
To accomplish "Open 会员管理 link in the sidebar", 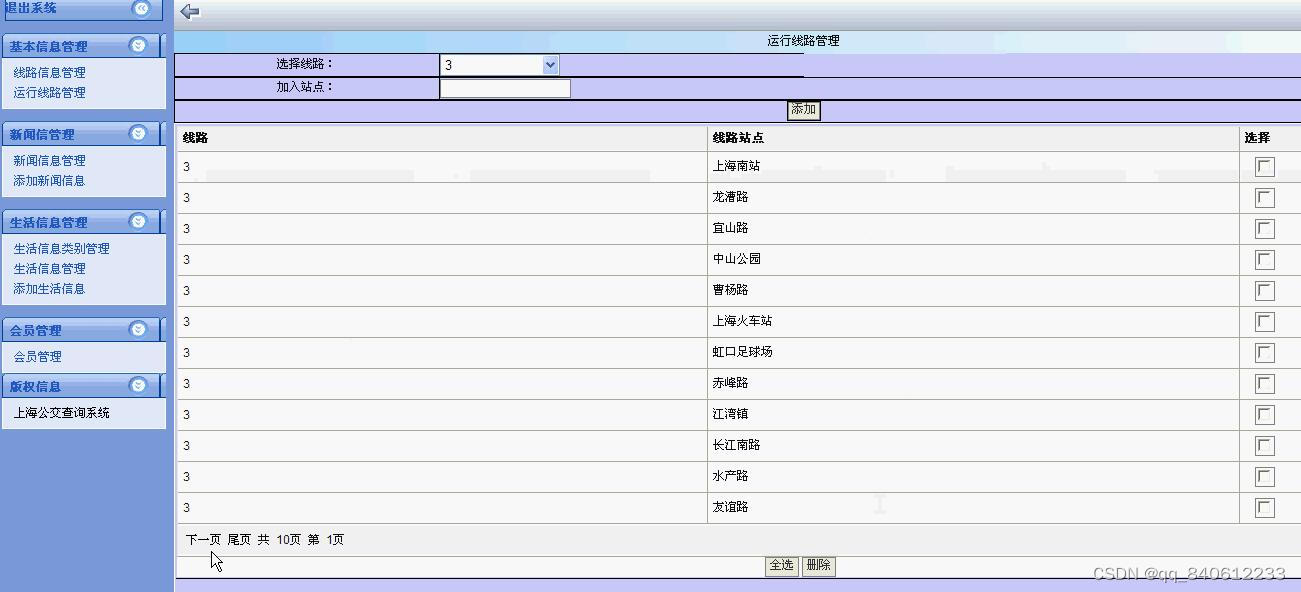I will coord(37,357).
